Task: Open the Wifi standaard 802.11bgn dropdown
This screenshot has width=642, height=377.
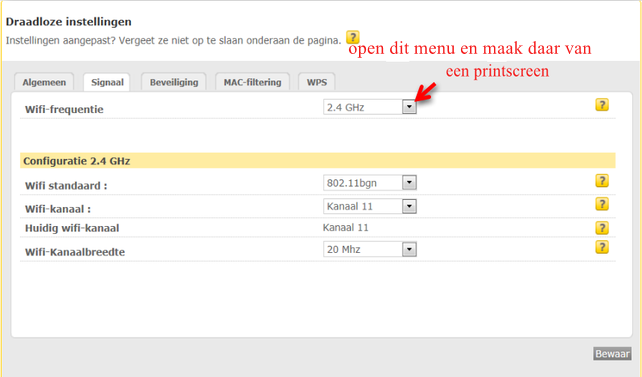Action: click(x=370, y=183)
